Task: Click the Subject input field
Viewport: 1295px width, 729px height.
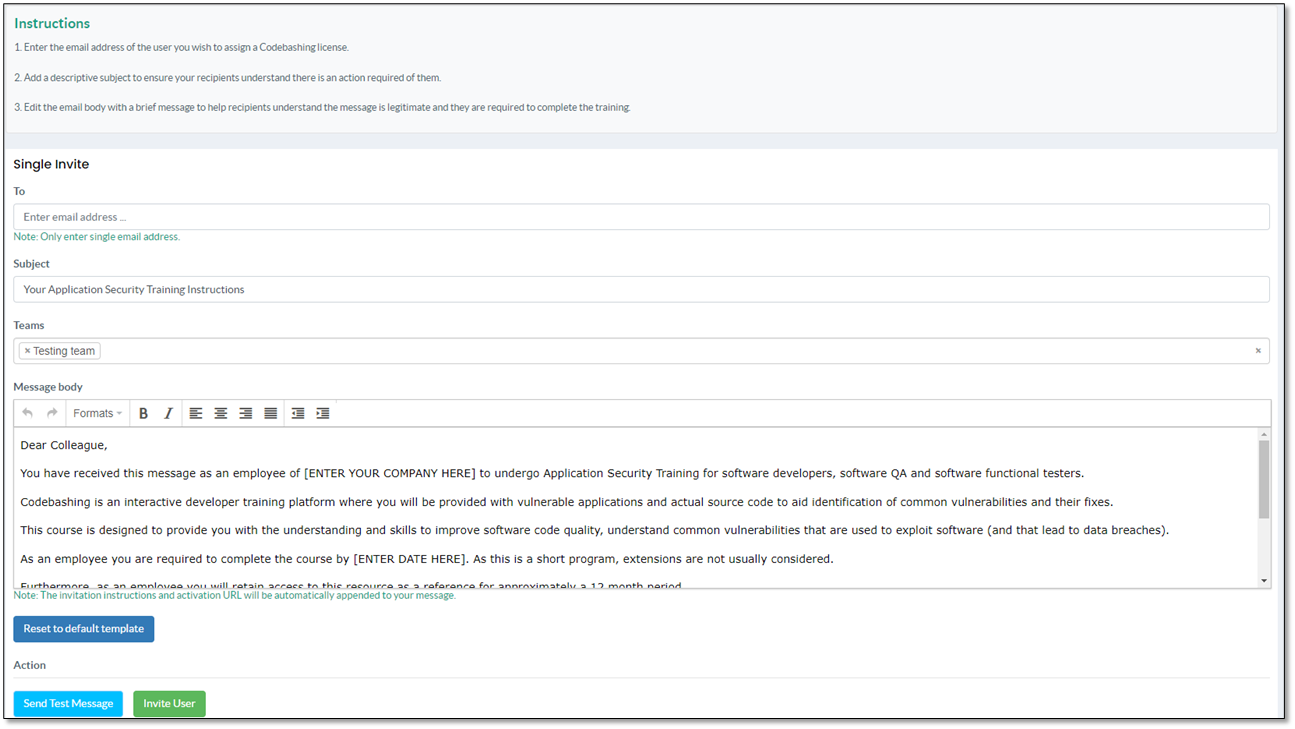Action: click(641, 289)
